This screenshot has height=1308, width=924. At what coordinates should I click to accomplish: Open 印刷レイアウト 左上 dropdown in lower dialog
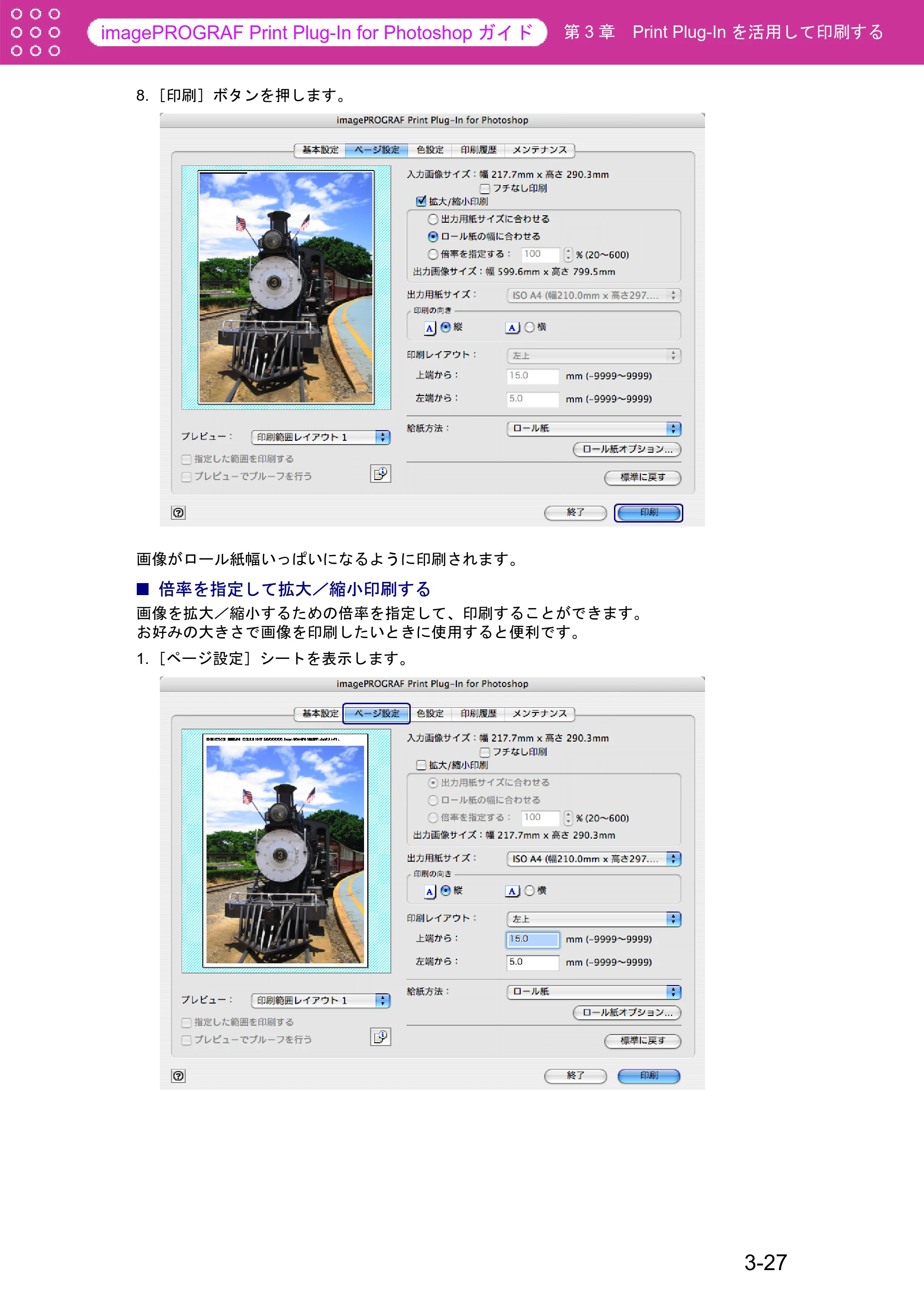tap(594, 919)
